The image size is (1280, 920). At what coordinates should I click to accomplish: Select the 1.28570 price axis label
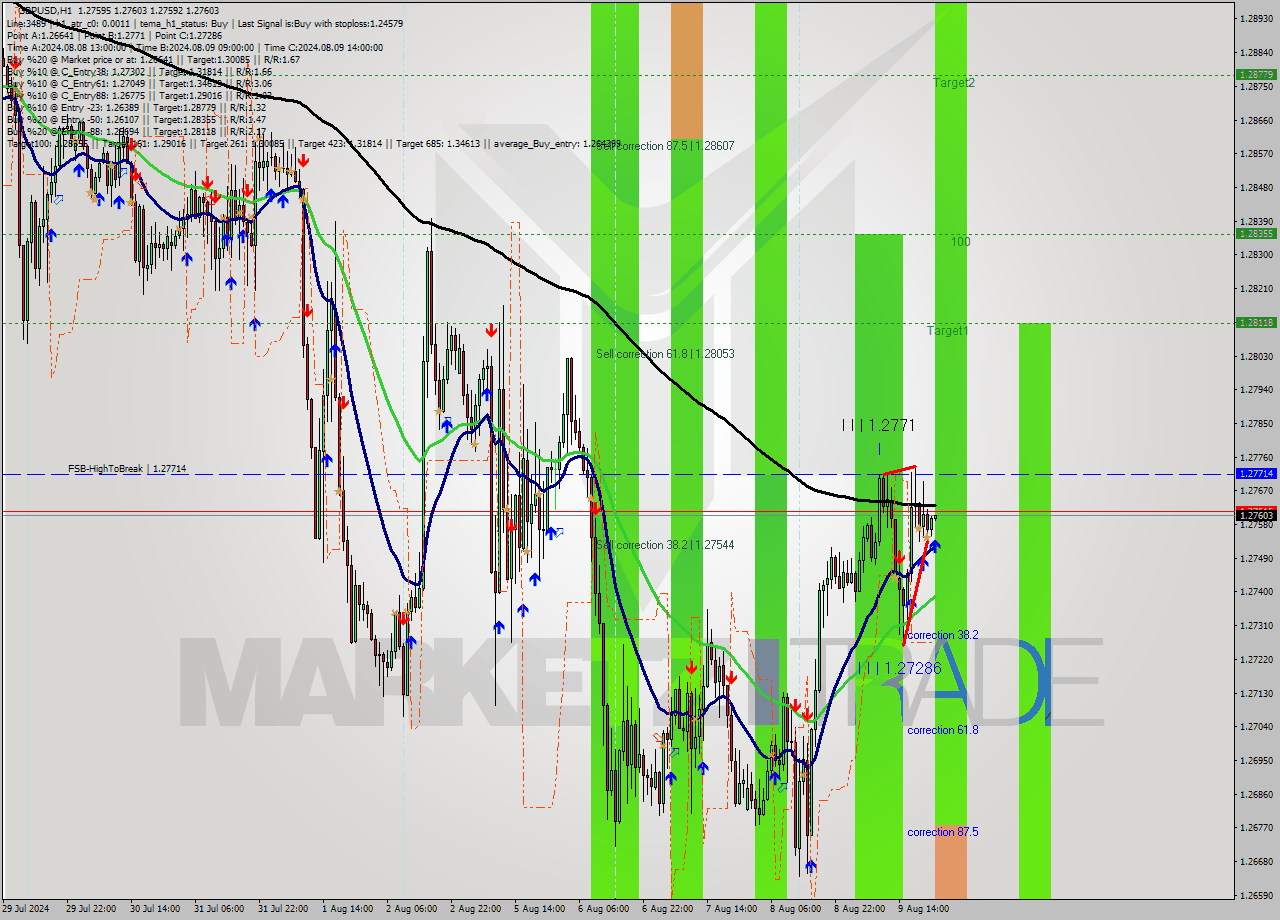[x=1255, y=153]
